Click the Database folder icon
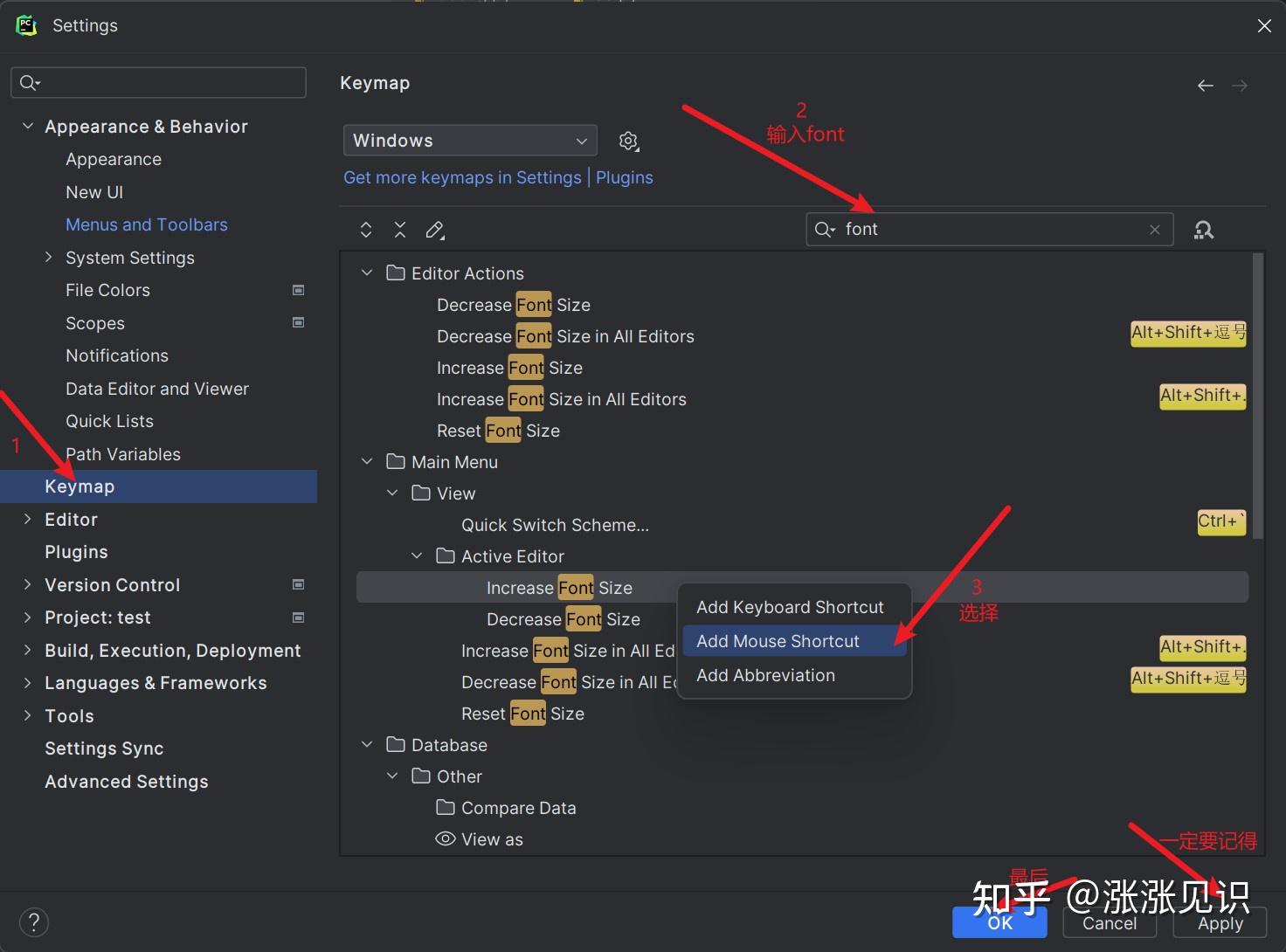This screenshot has width=1286, height=952. click(x=396, y=745)
